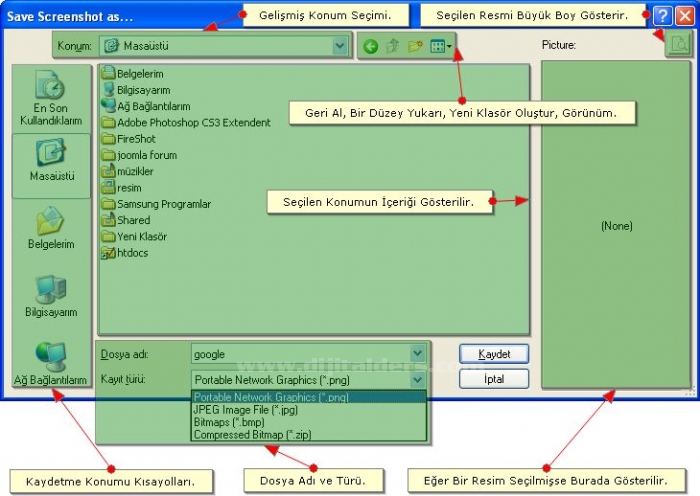700x496 pixels.
Task: Click the large picture preview icon
Action: pos(677,44)
